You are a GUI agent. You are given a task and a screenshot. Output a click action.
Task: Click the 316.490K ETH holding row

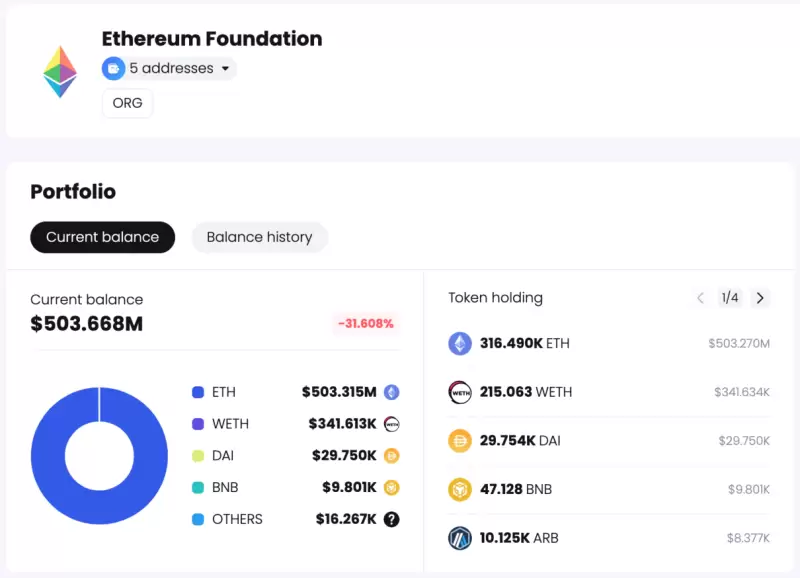(x=609, y=344)
